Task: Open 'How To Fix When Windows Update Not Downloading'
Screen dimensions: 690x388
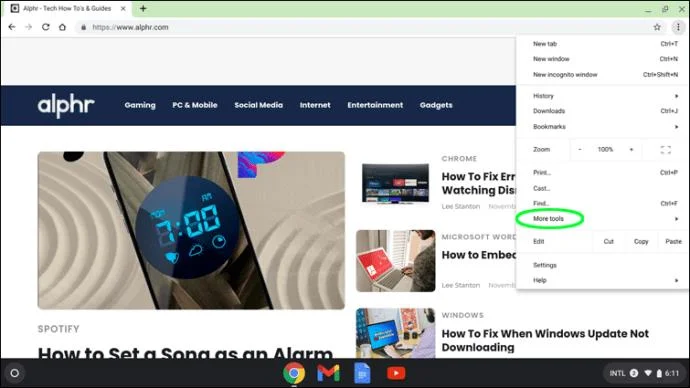Action: click(545, 340)
